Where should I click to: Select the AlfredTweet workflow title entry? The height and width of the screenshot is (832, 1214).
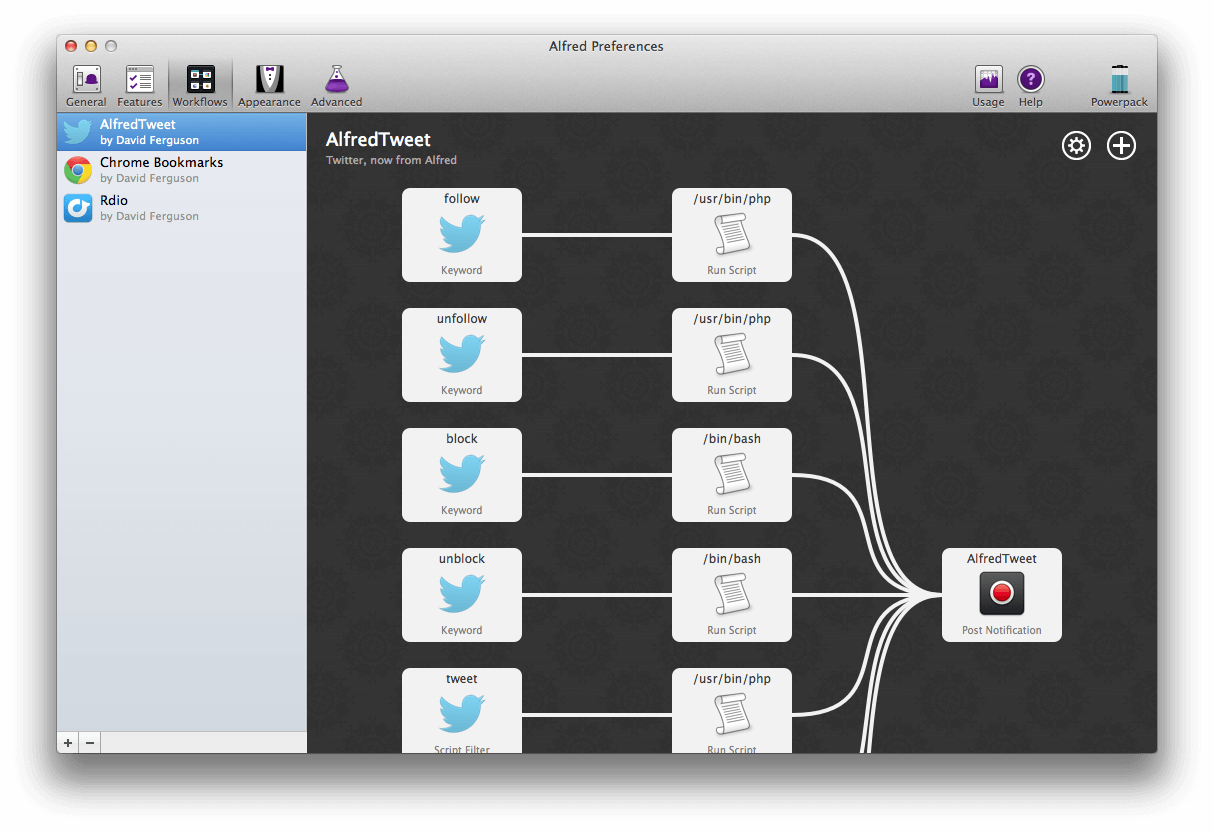pos(181,131)
